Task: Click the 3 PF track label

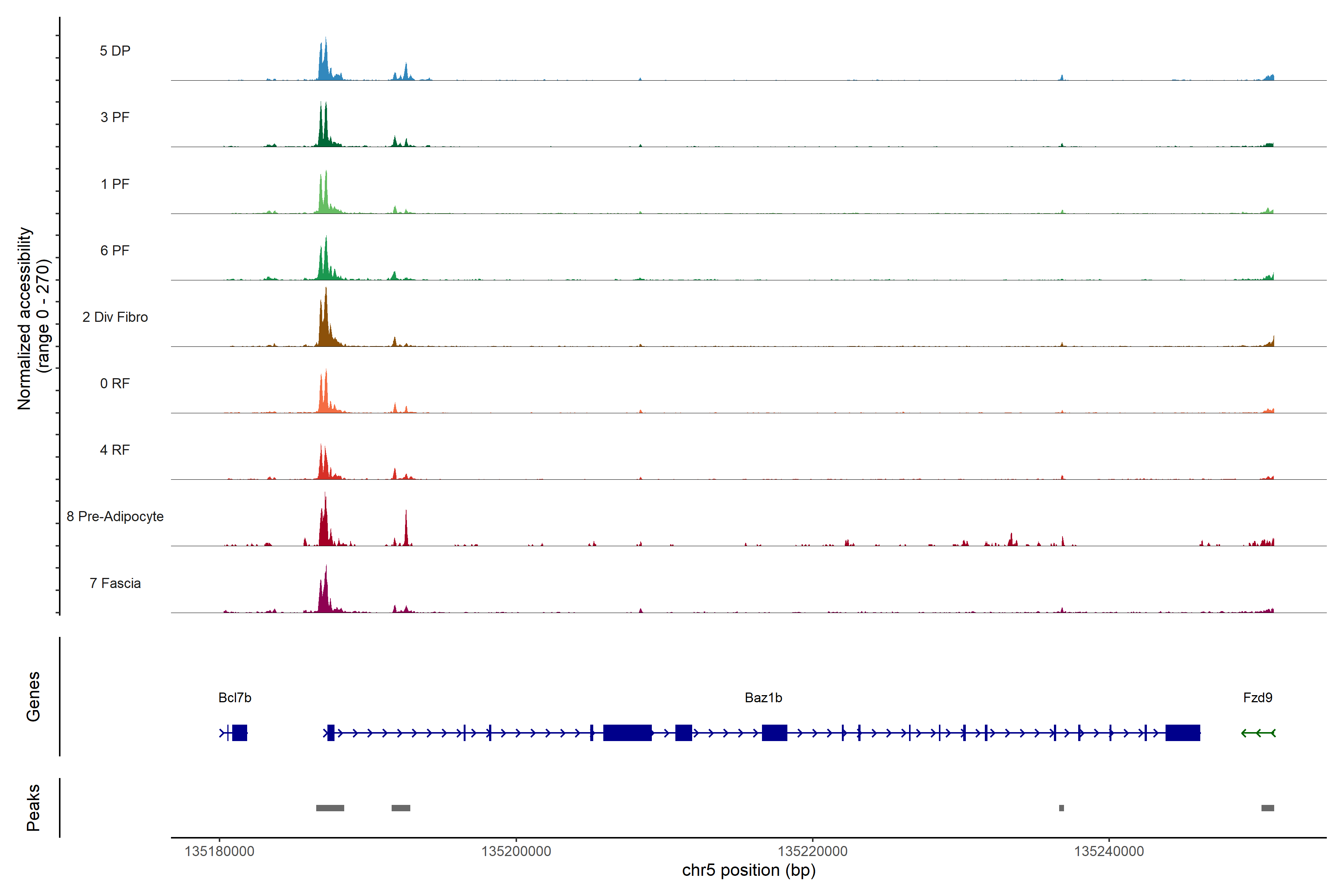Action: tap(115, 117)
